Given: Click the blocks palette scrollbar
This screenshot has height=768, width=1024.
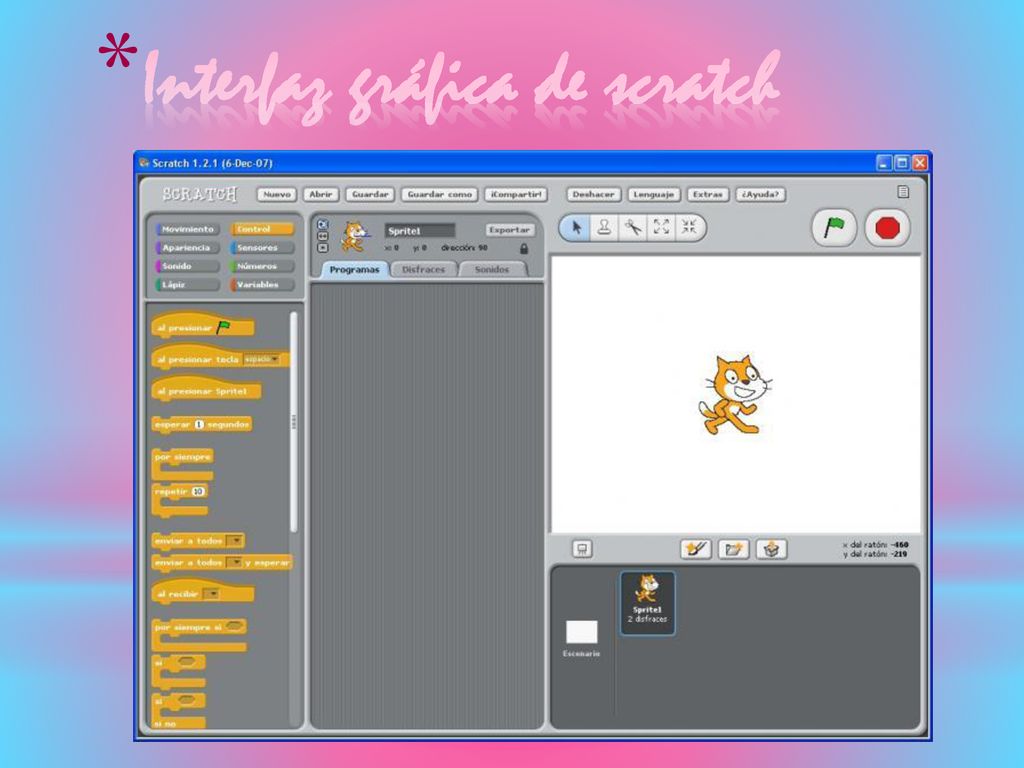Looking at the screenshot, I should pos(293,422).
